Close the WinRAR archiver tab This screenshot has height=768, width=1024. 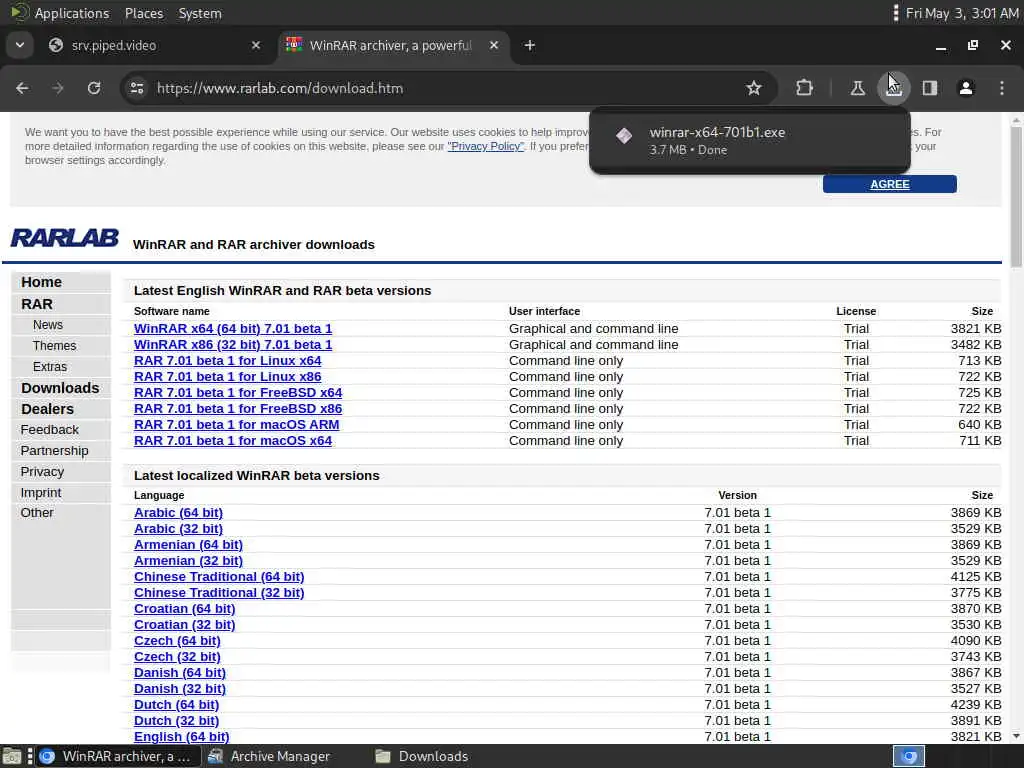494,45
